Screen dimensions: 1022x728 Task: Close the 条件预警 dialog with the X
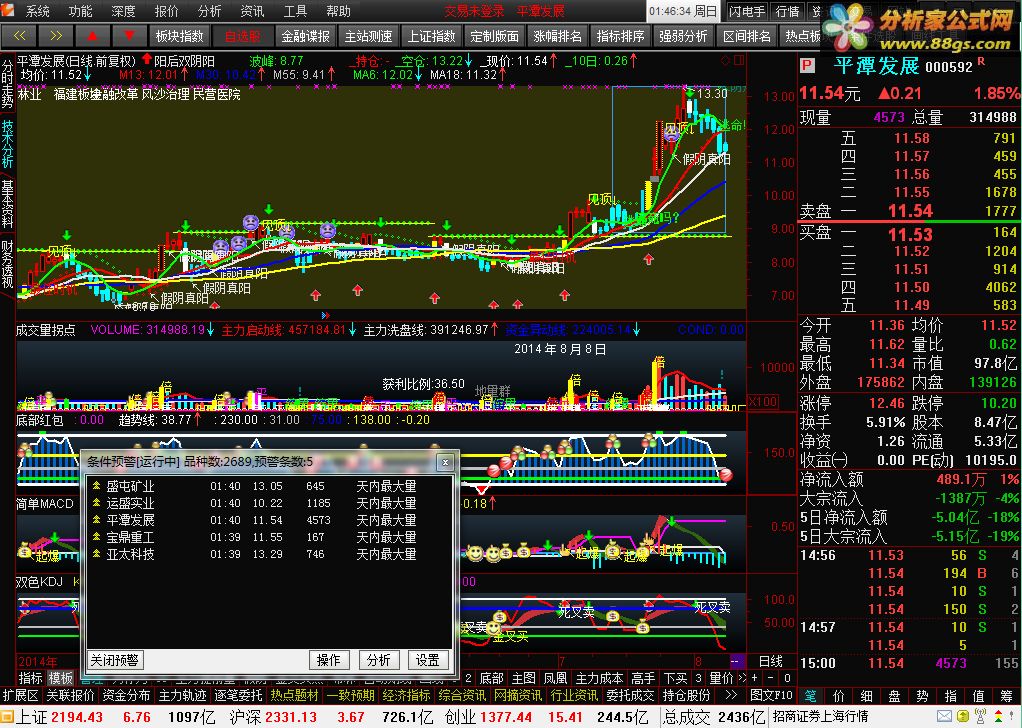pyautogui.click(x=445, y=462)
